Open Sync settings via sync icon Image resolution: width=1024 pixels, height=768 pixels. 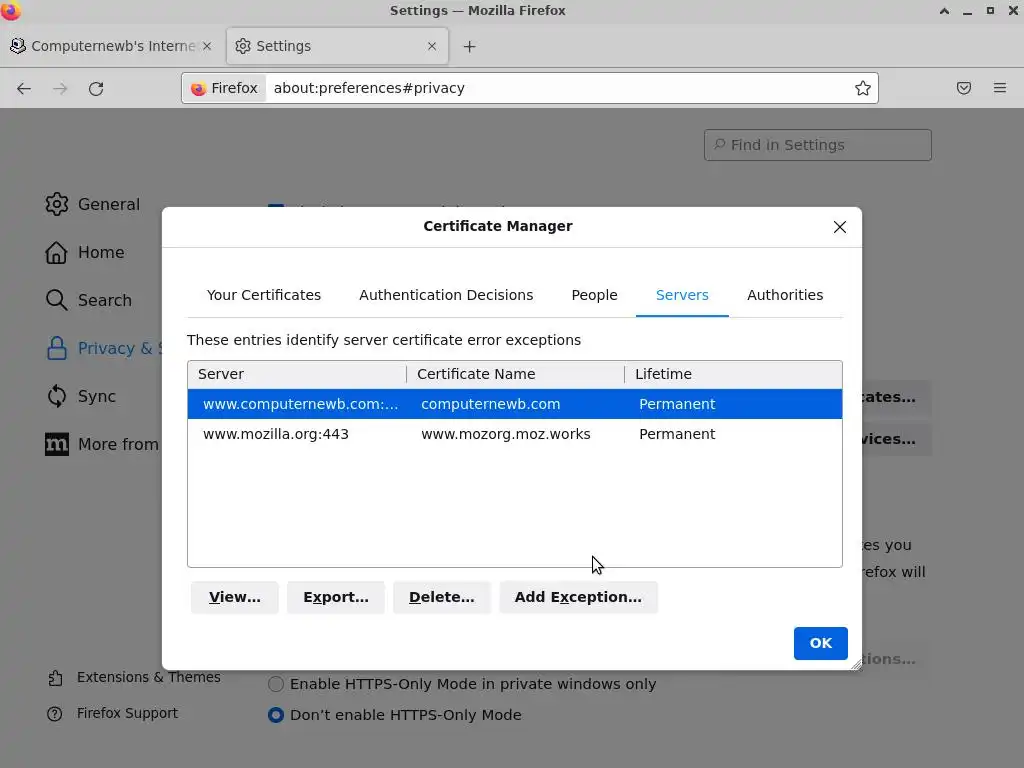57,396
